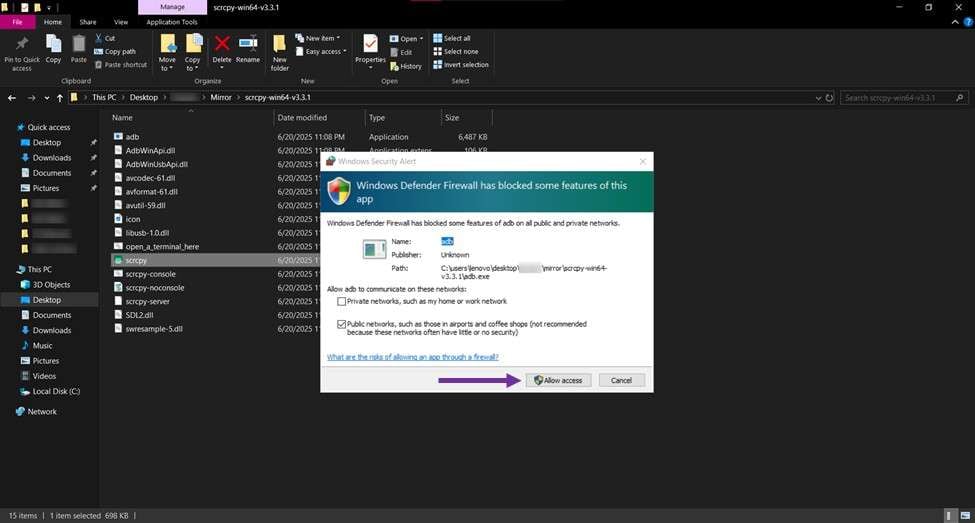975x523 pixels.
Task: Click Invert selection in the ribbon
Action: [461, 65]
